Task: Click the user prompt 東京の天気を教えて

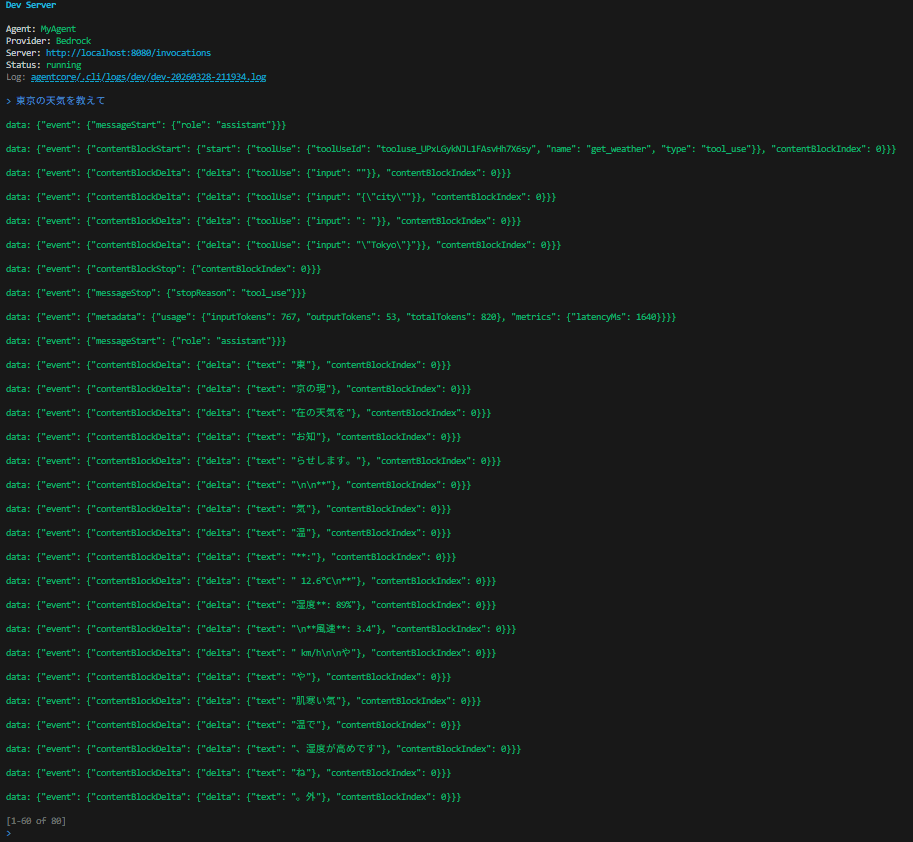Action: (60, 101)
